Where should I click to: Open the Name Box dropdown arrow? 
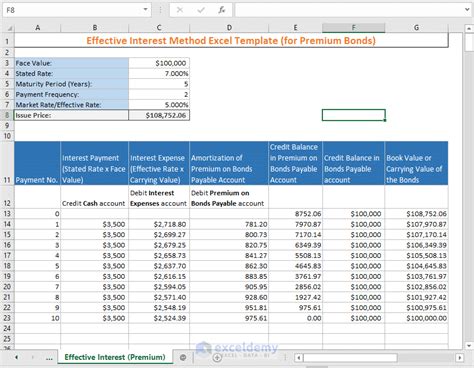145,10
